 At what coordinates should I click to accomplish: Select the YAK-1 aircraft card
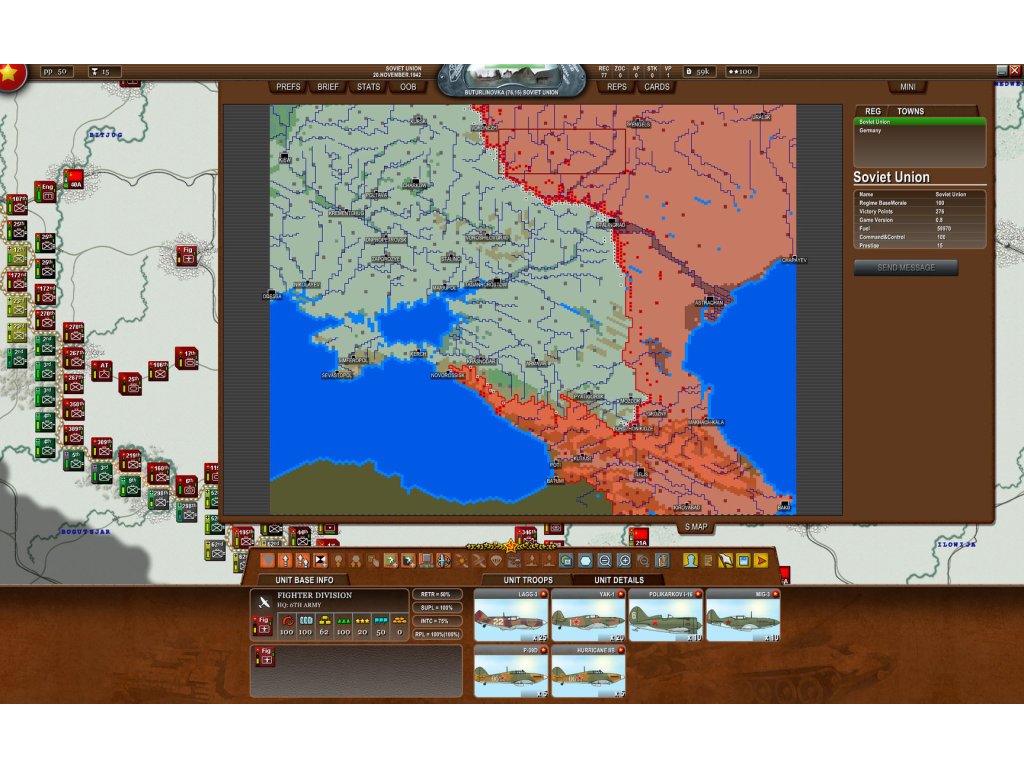588,615
